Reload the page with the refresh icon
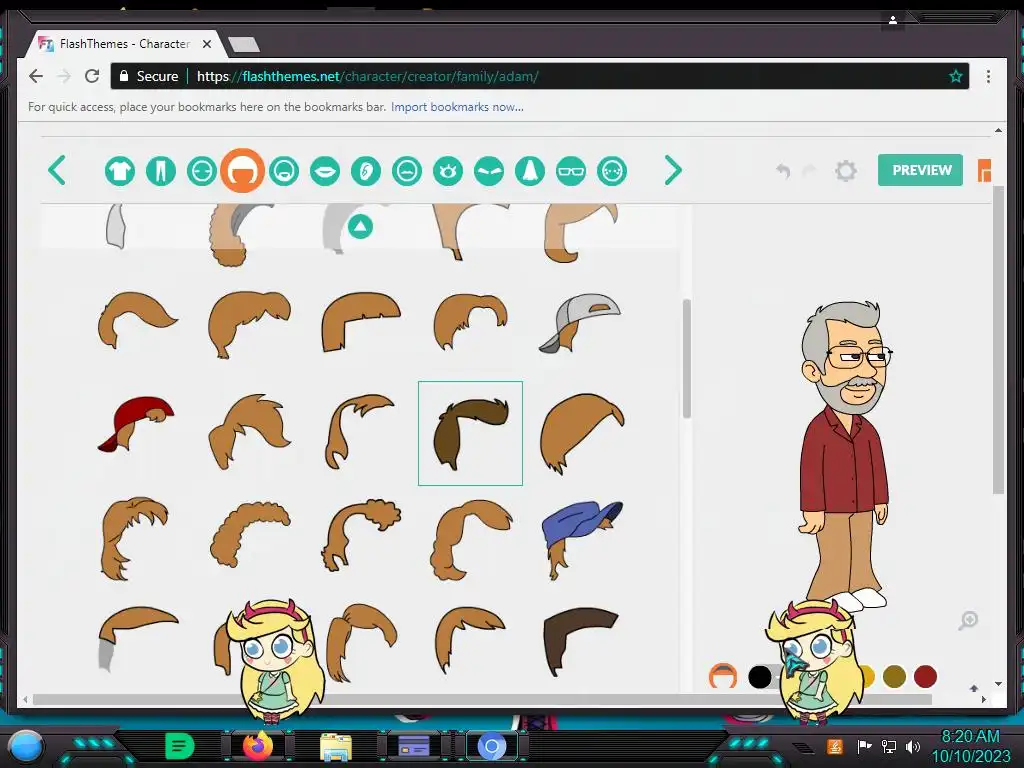1024x768 pixels. 92,76
